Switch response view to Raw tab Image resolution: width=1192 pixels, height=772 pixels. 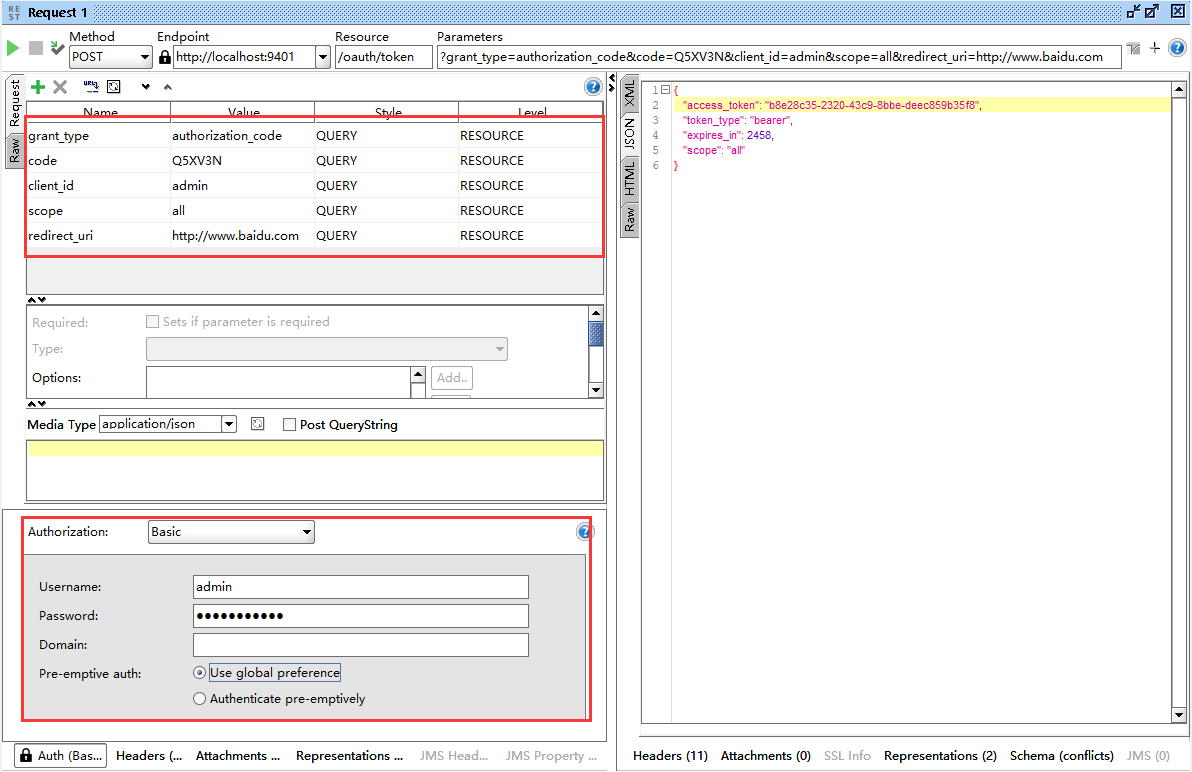[629, 220]
